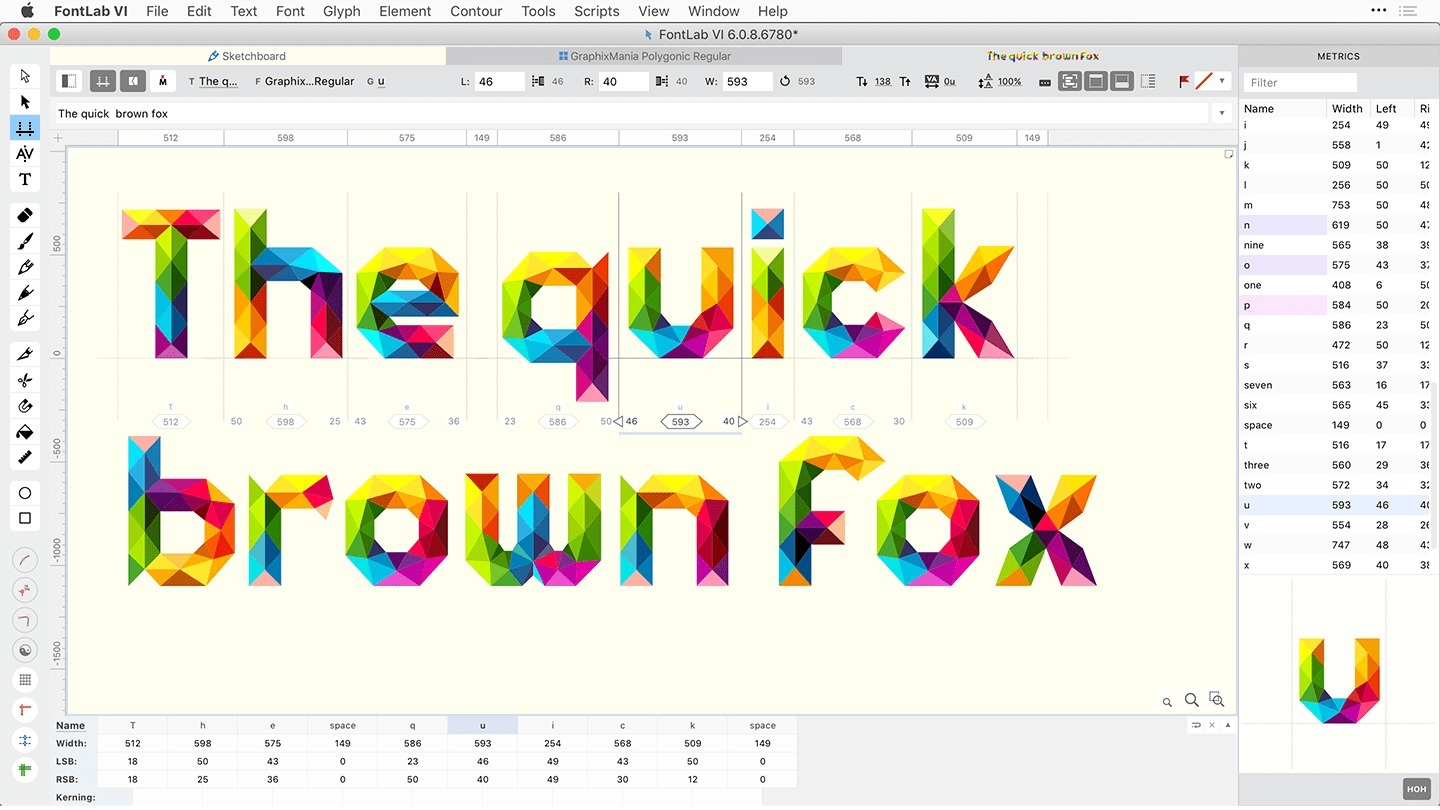Activate the Rectangle shape tool
This screenshot has width=1440, height=810.
point(25,518)
